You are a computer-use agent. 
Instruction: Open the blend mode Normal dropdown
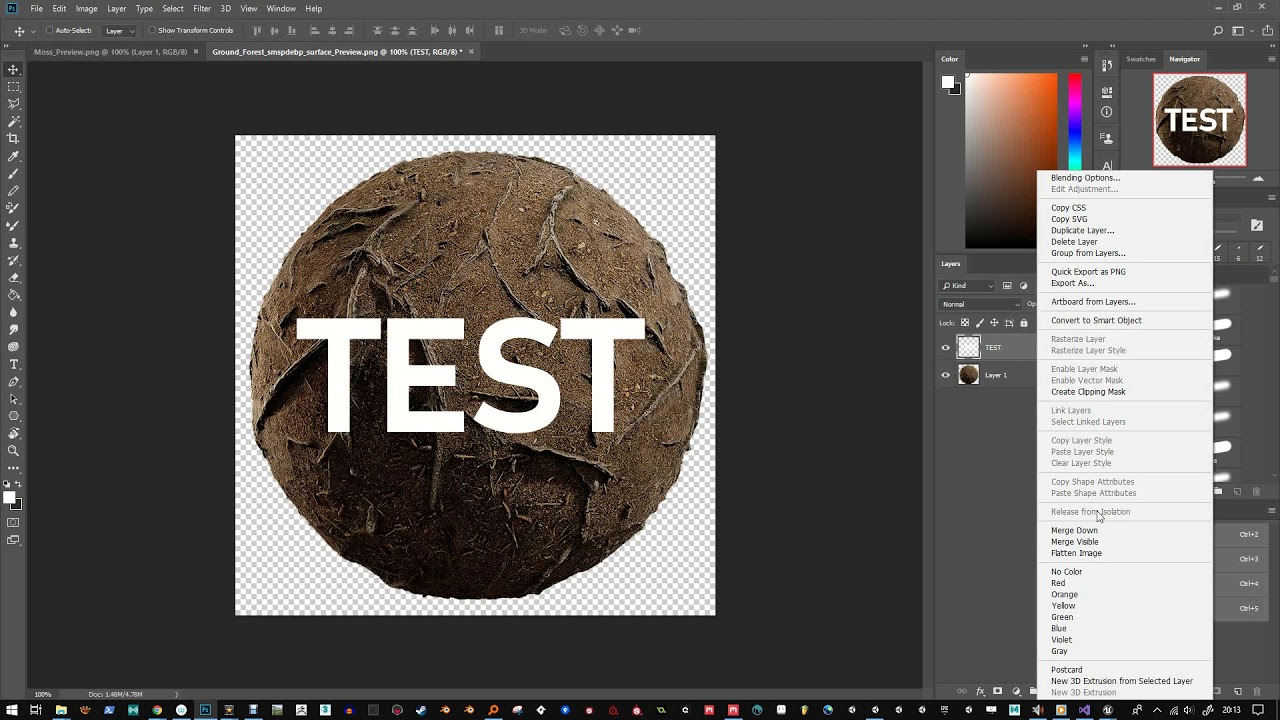tap(980, 304)
